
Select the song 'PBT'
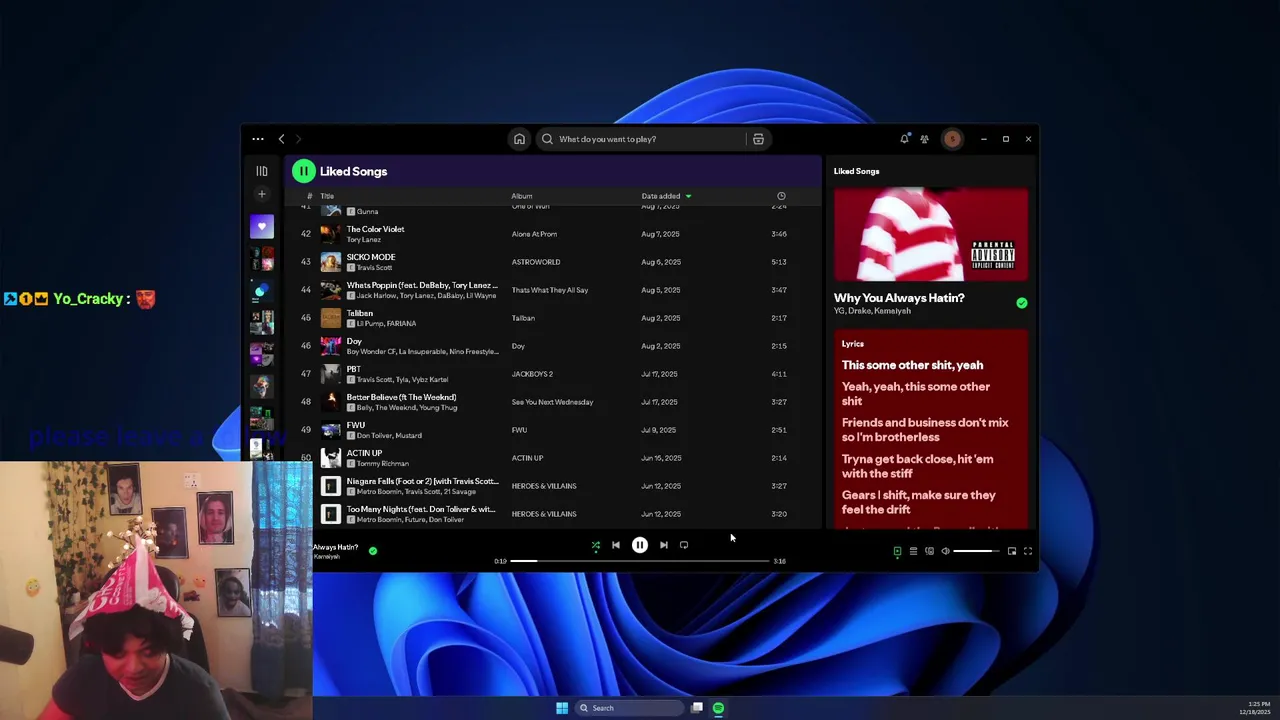pos(353,369)
